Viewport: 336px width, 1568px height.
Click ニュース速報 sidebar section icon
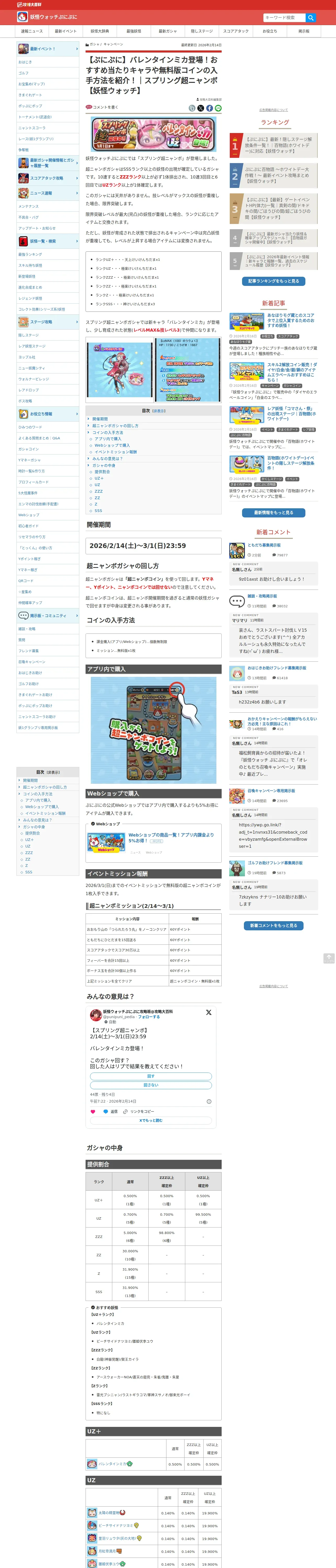(23, 193)
